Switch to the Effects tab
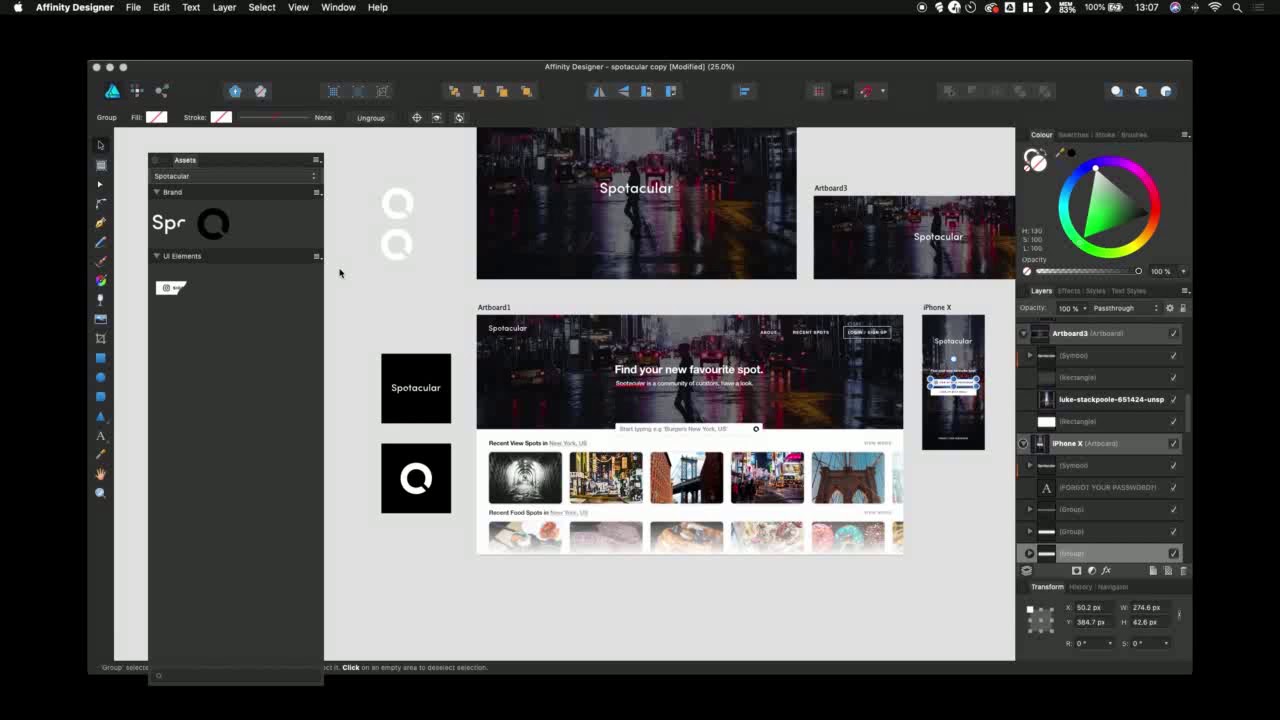The width and height of the screenshot is (1280, 720). (1069, 291)
